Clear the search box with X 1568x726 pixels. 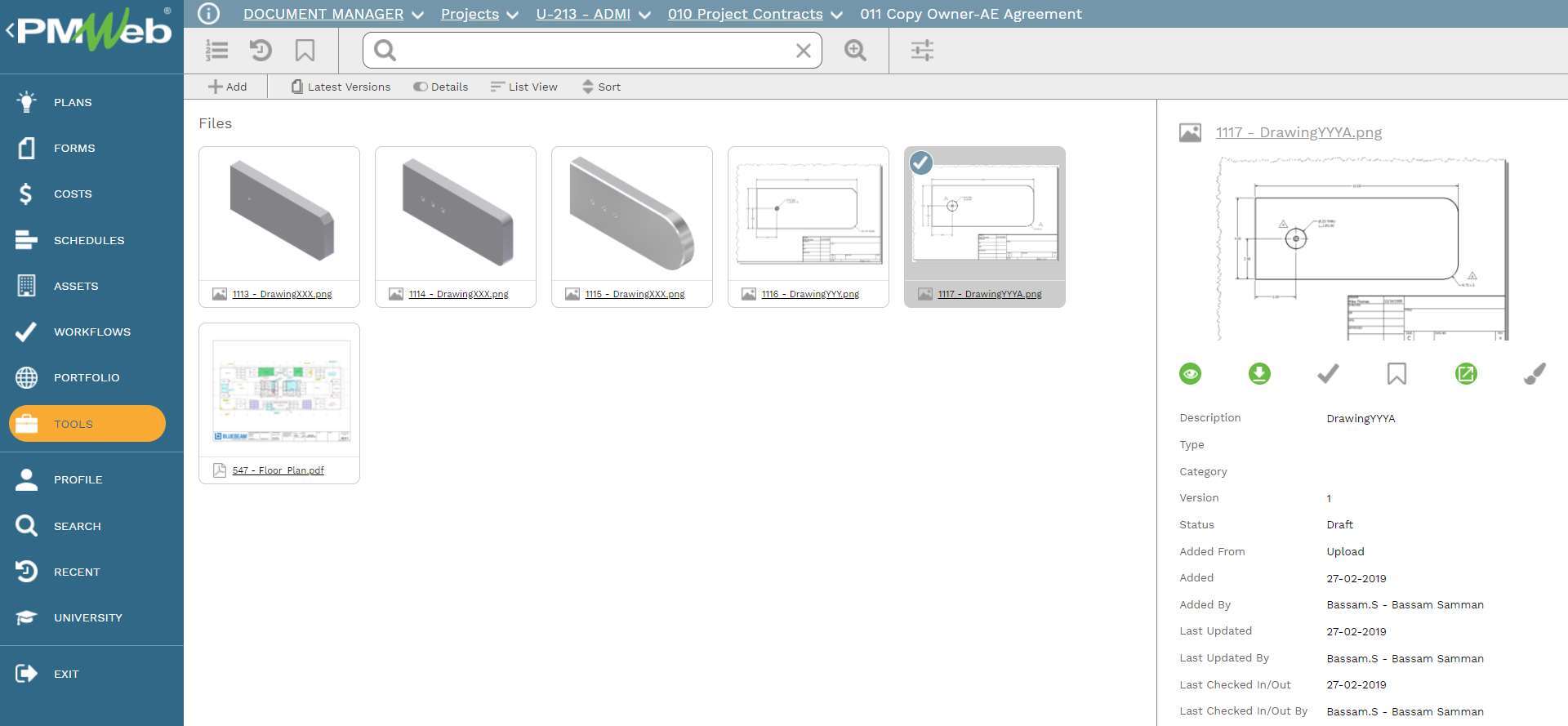coord(804,51)
